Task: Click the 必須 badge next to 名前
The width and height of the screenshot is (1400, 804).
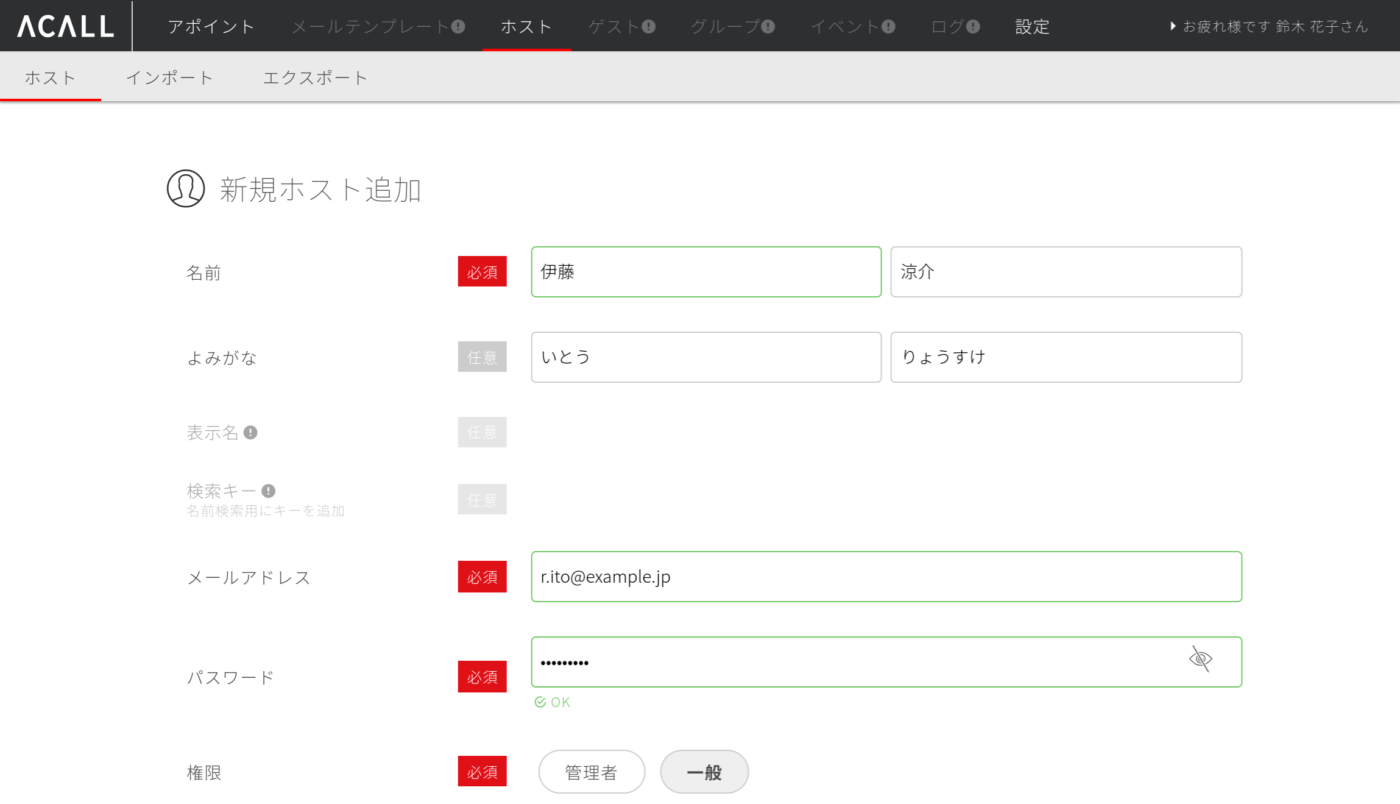Action: point(482,272)
